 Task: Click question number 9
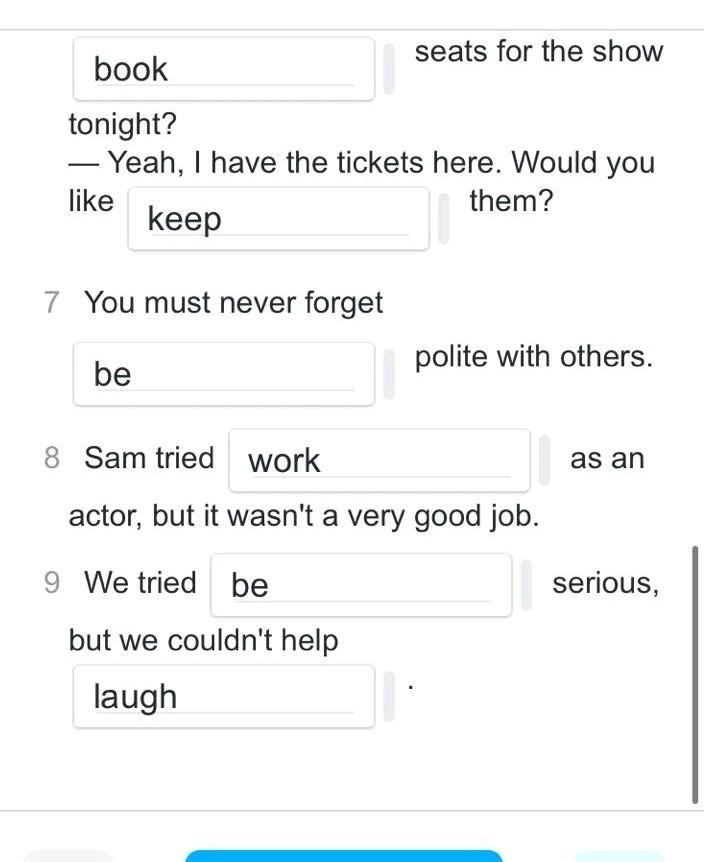coord(52,582)
